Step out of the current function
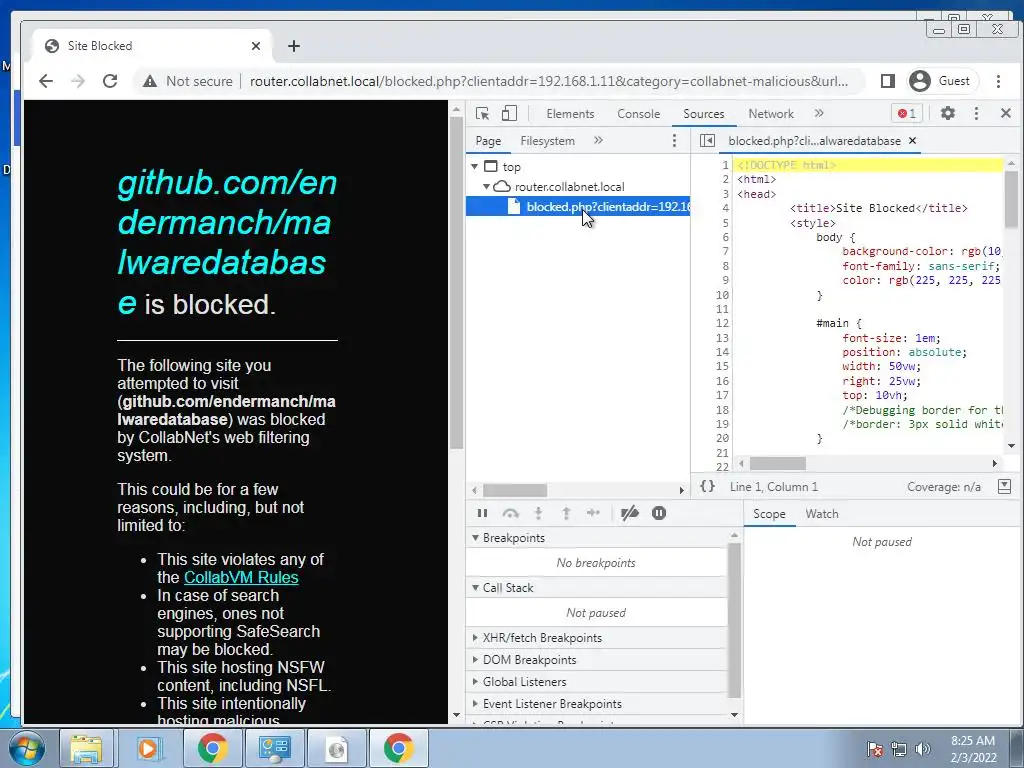This screenshot has height=768, width=1024. coord(566,513)
